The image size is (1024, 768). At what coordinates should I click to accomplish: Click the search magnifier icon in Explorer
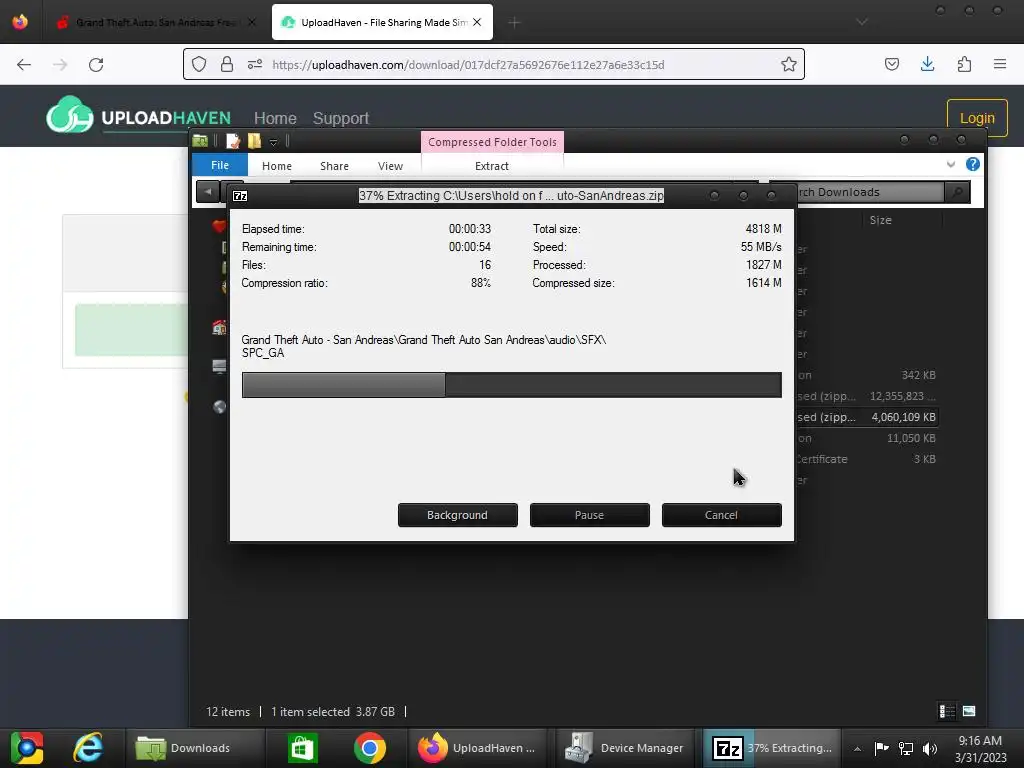pyautogui.click(x=957, y=192)
